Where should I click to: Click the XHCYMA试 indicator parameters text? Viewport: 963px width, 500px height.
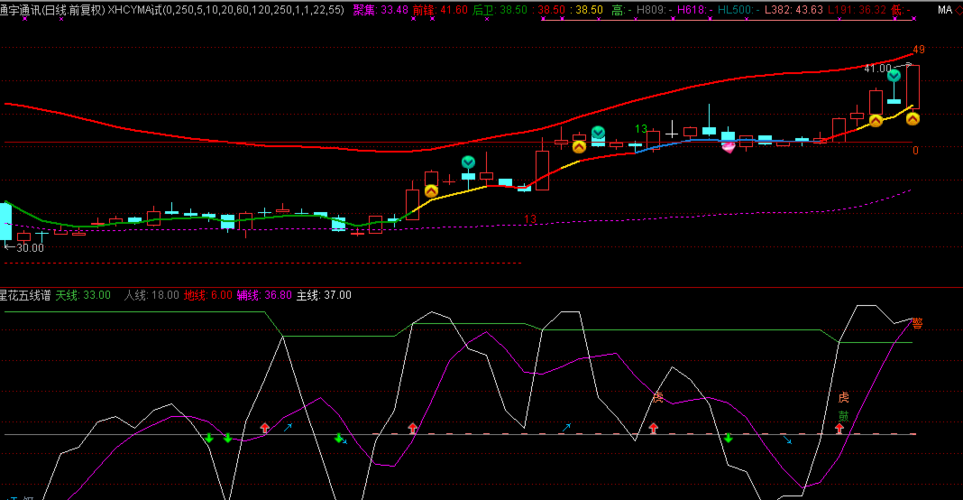click(x=226, y=10)
